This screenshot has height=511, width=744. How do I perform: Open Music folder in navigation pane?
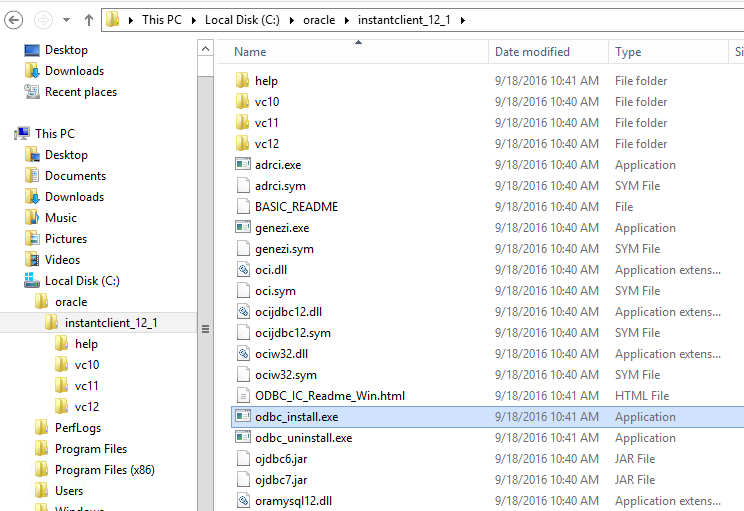click(61, 218)
